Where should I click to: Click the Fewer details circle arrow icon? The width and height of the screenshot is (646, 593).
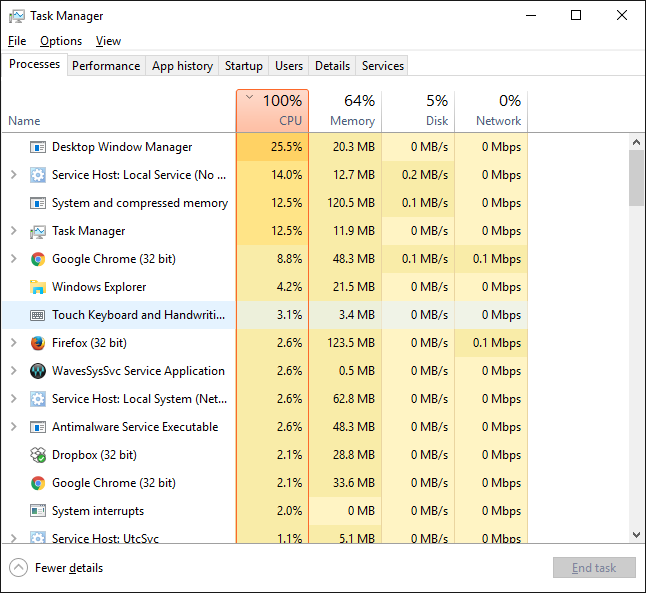19,567
